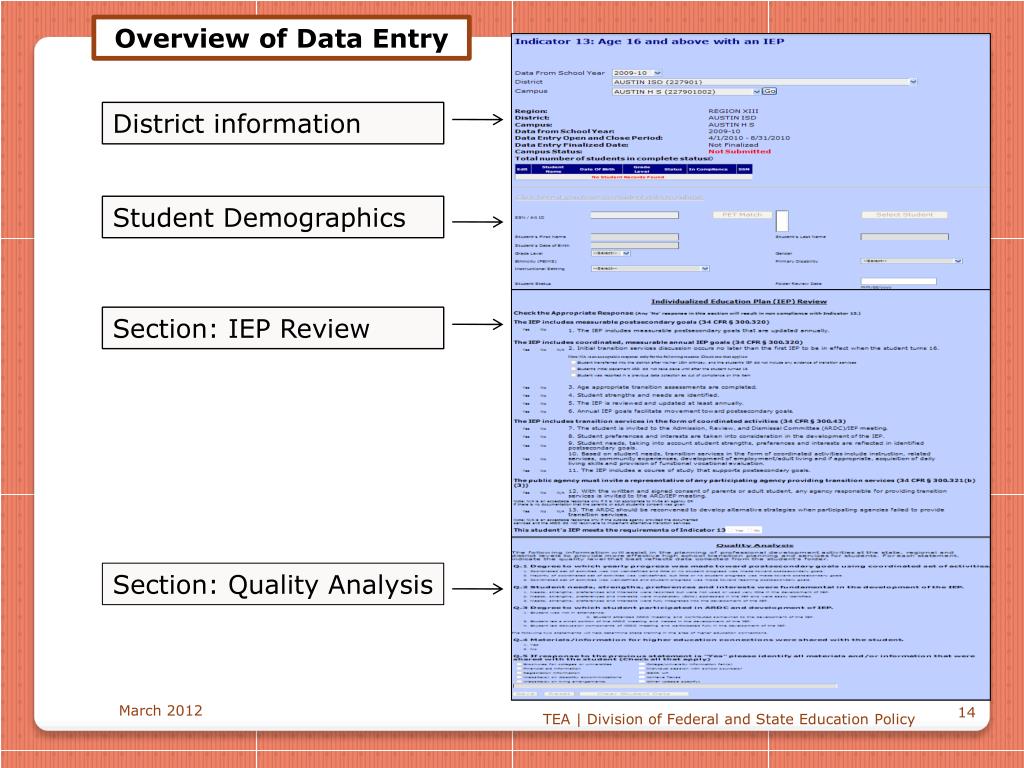Click the Go button beside Campus
The width and height of the screenshot is (1024, 768).
coord(769,91)
